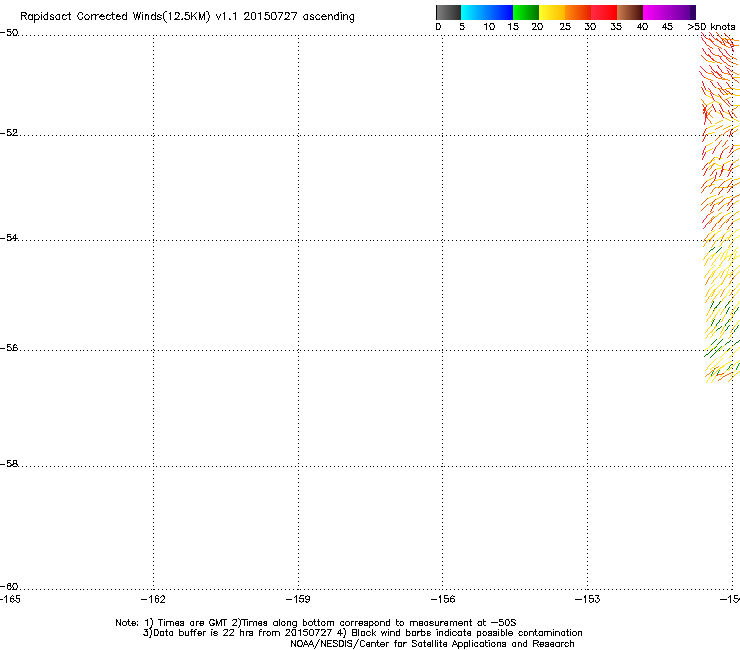740x650 pixels.
Task: Click the yellow 20-25 knots color segment
Action: click(552, 12)
